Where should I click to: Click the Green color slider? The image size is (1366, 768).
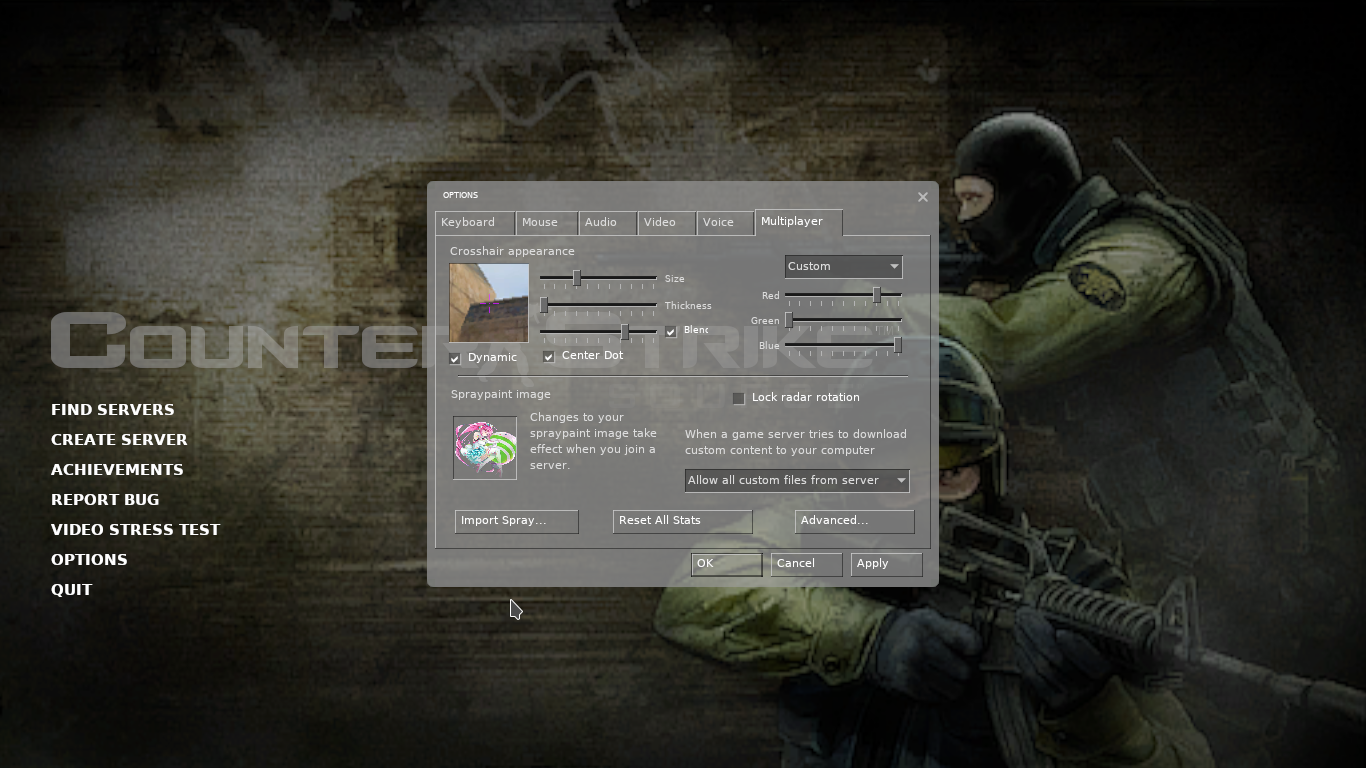(x=843, y=320)
